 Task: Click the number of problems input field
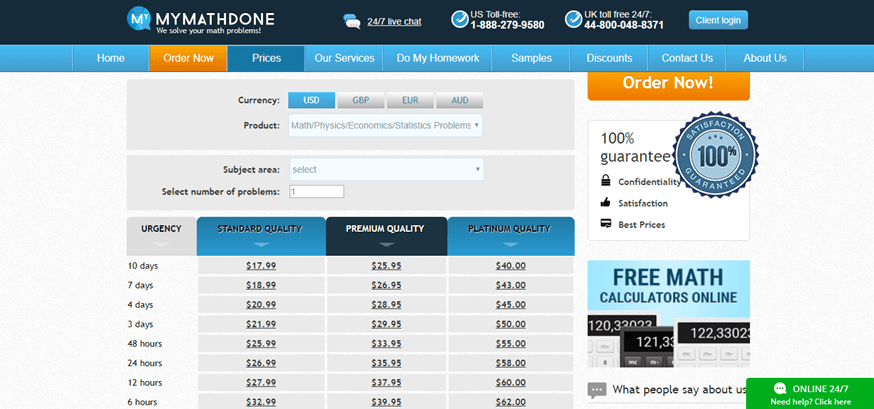[x=317, y=192]
